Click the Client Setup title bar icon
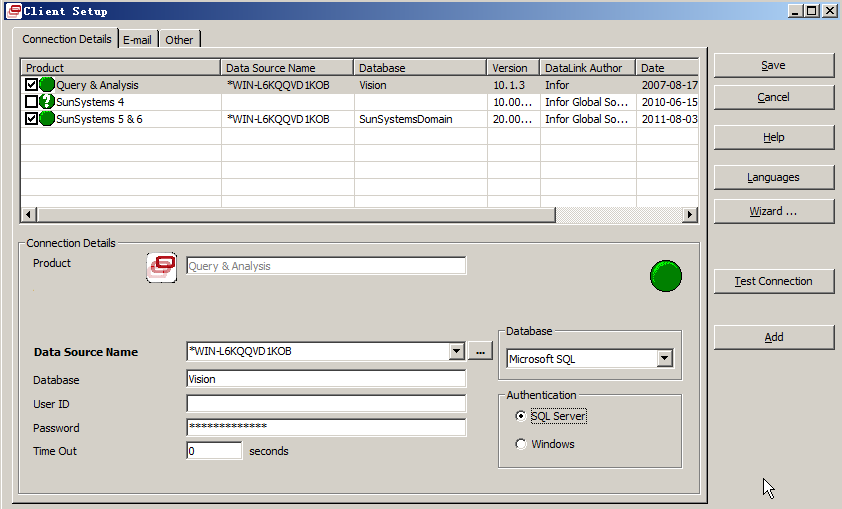842x509 pixels. click(12, 10)
